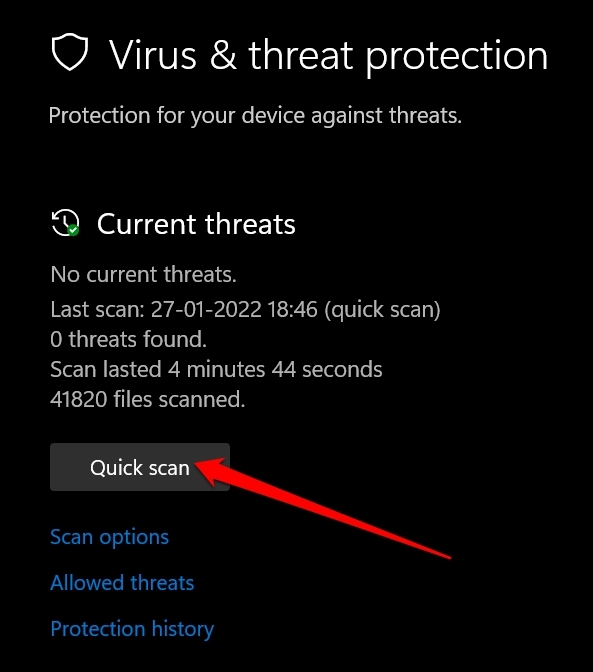Click the shield icon beside the page title
This screenshot has width=593, height=672.
tap(70, 52)
